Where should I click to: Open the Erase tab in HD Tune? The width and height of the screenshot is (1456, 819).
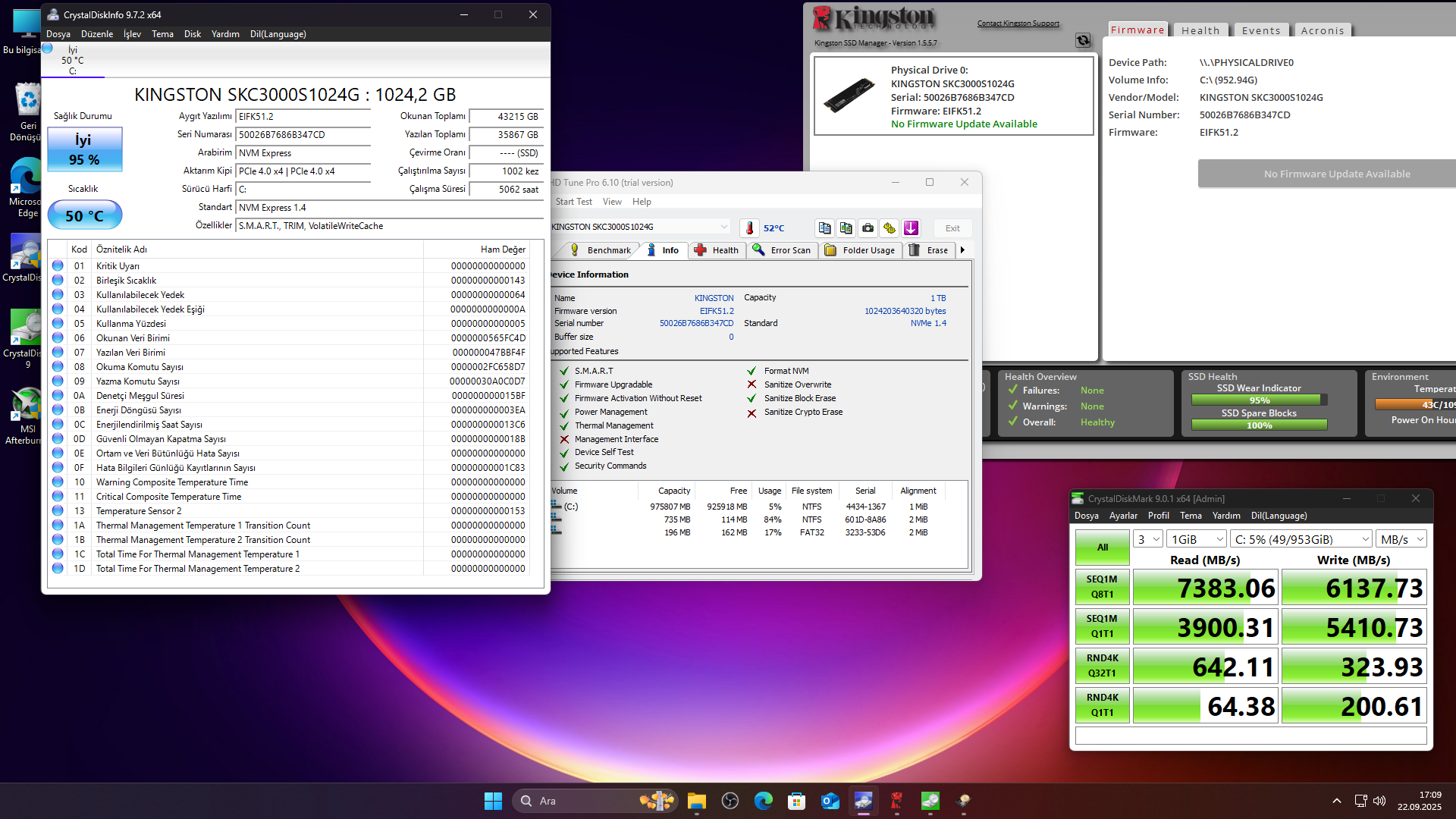[x=929, y=250]
